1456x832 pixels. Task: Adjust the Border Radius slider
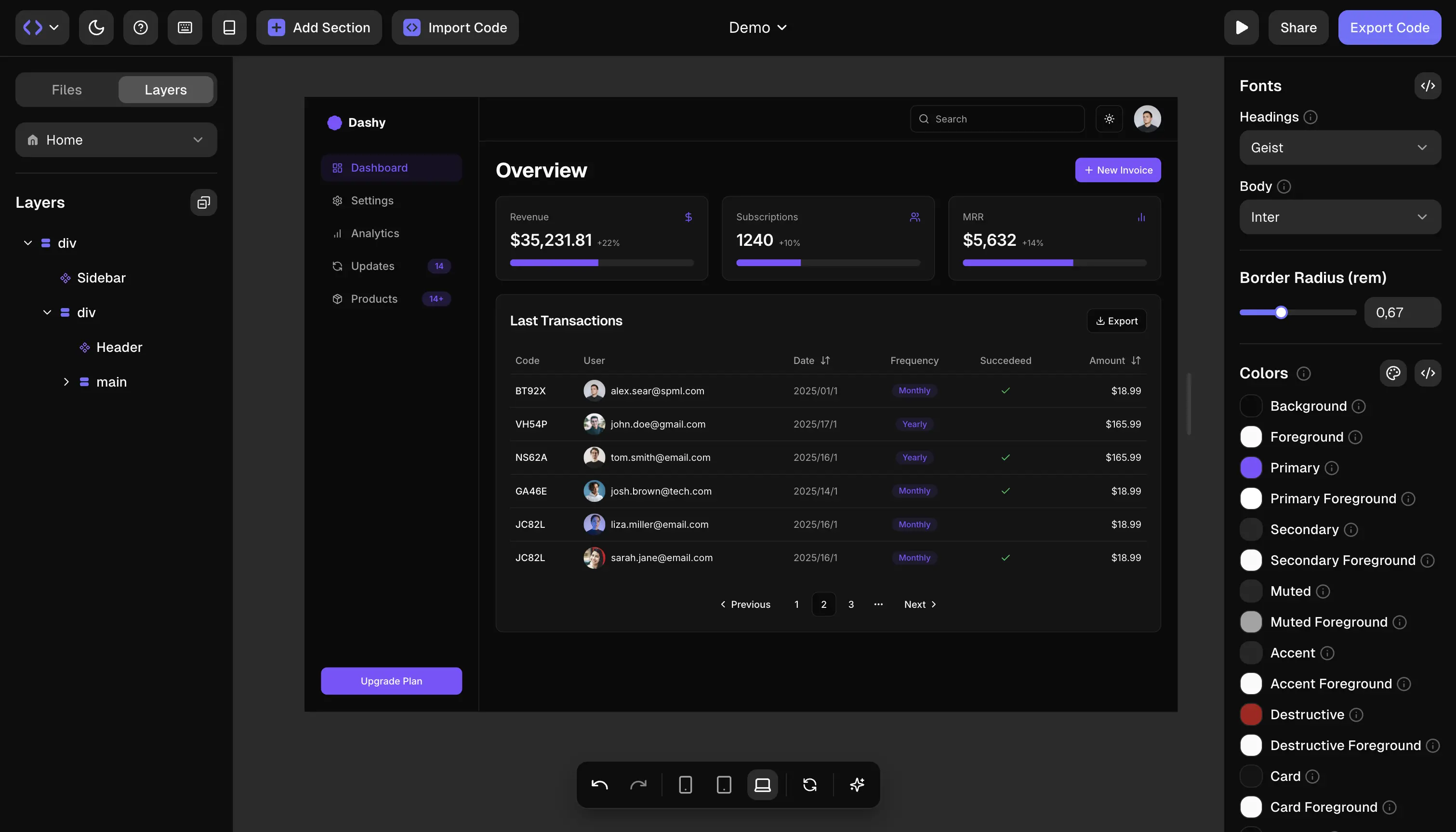tap(1282, 312)
